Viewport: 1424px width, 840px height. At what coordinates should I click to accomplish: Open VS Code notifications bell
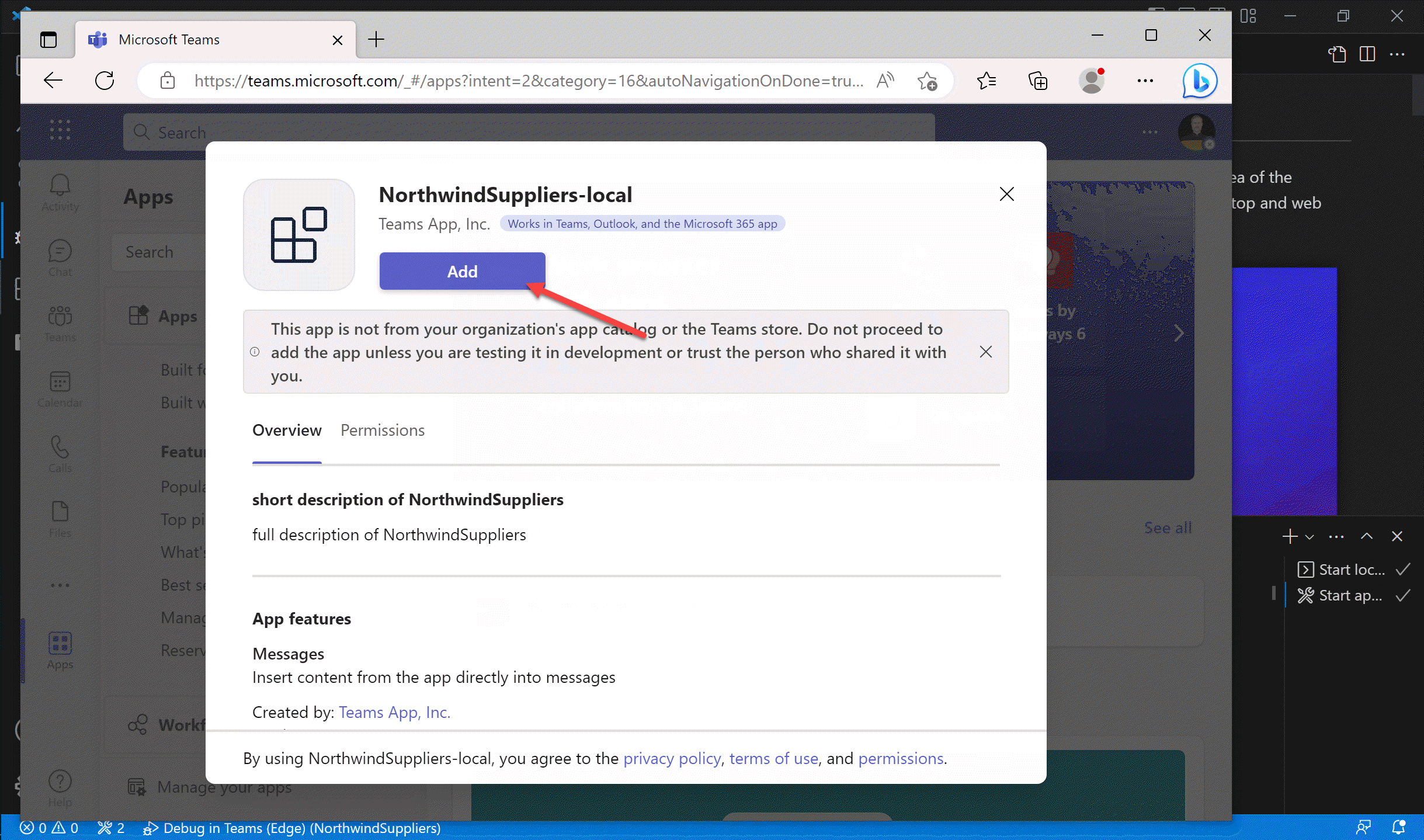pos(1399,827)
